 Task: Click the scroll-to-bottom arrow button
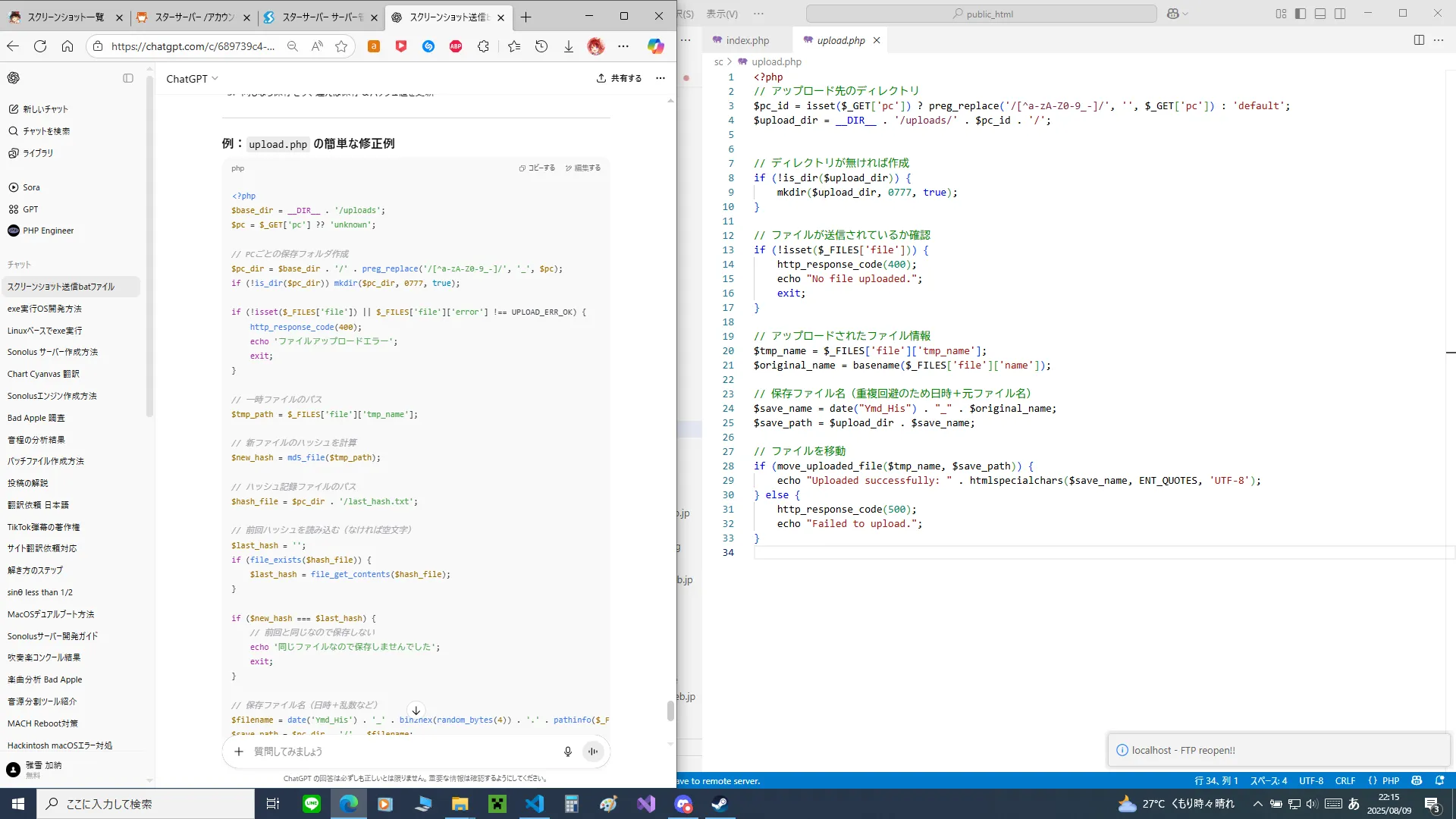(416, 711)
